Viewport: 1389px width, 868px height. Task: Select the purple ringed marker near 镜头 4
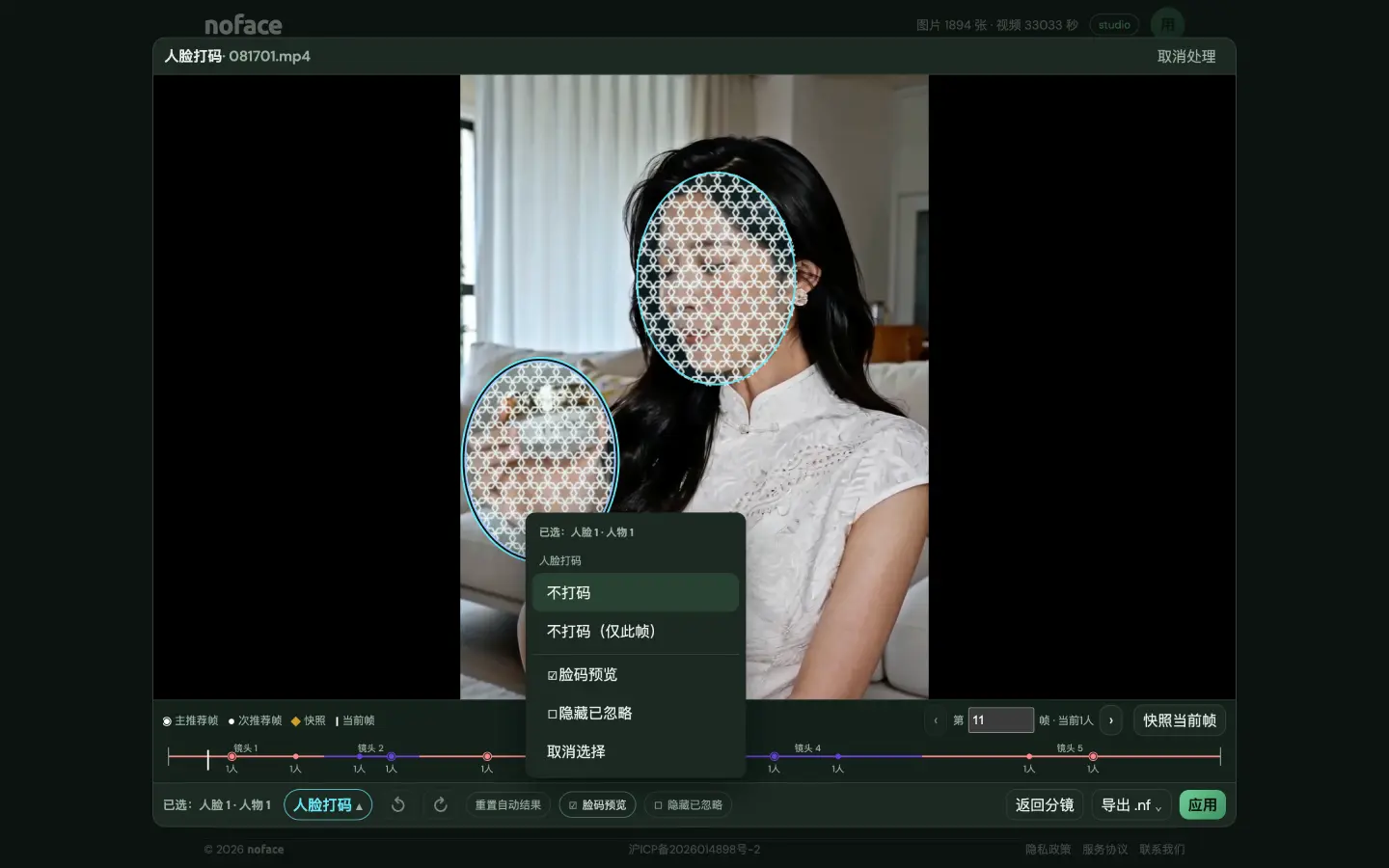(x=774, y=757)
